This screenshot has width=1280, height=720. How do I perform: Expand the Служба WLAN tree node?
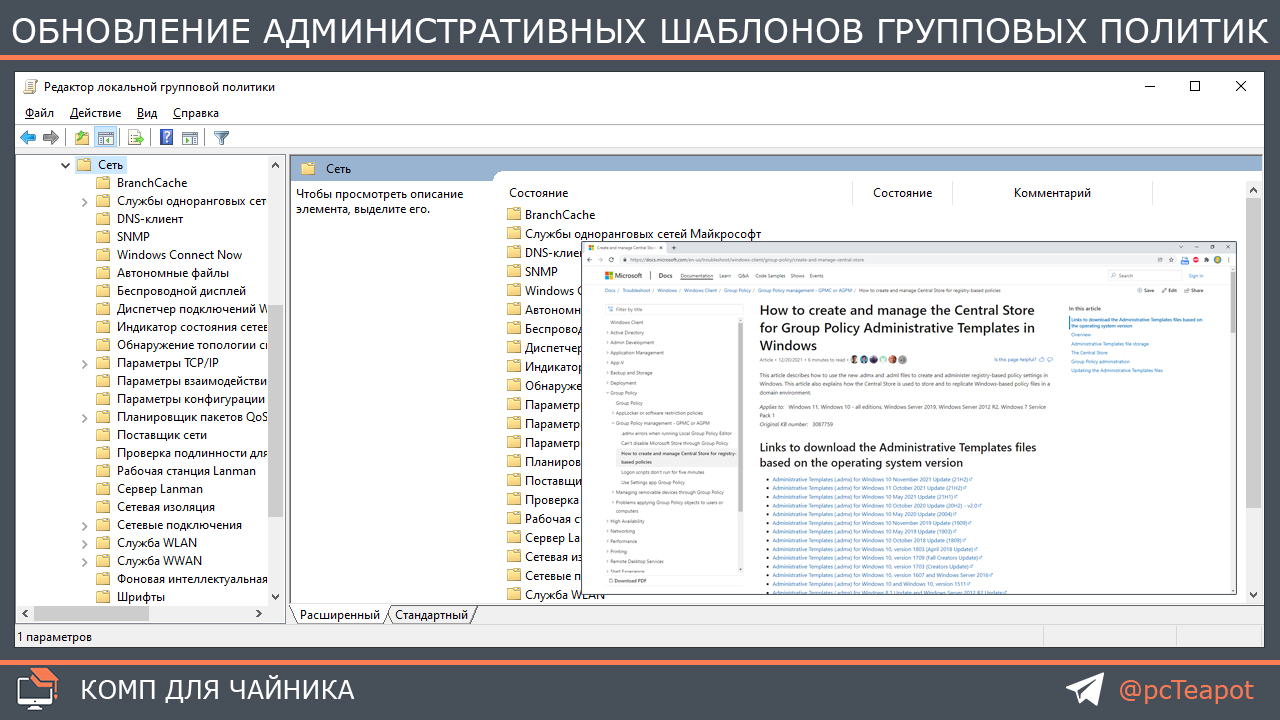pos(85,543)
